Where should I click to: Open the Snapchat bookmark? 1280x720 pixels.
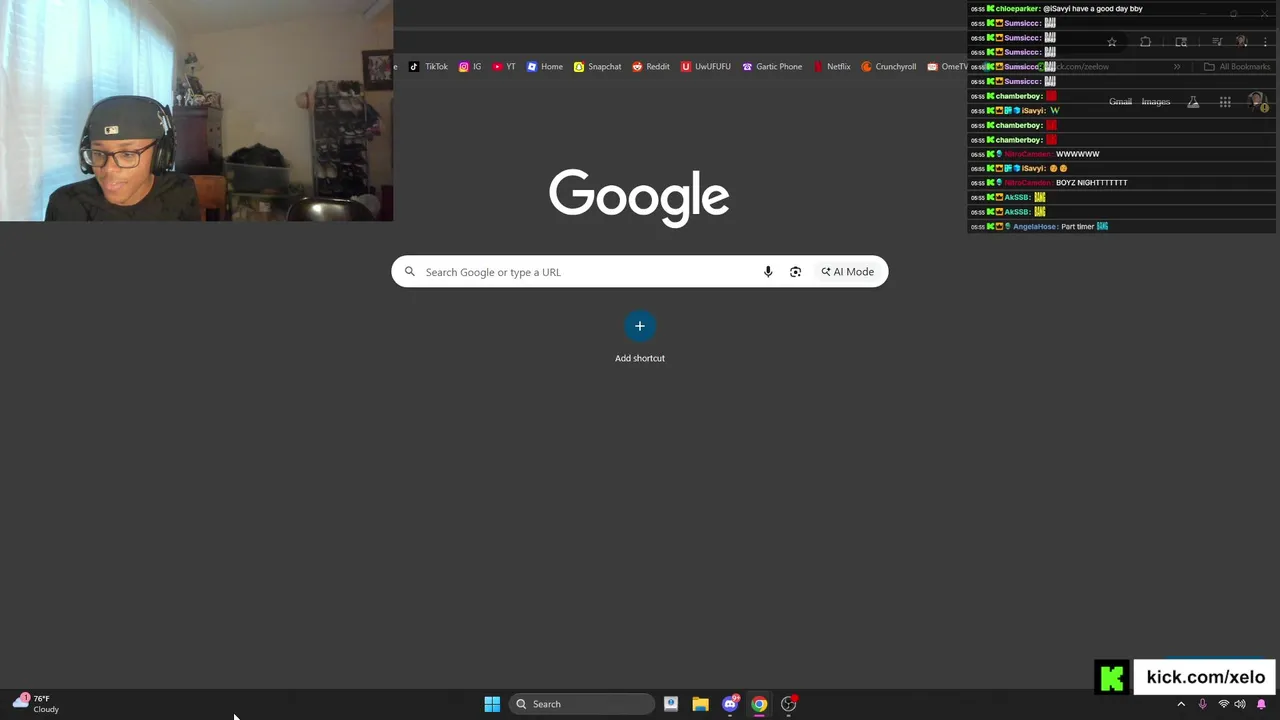[597, 67]
